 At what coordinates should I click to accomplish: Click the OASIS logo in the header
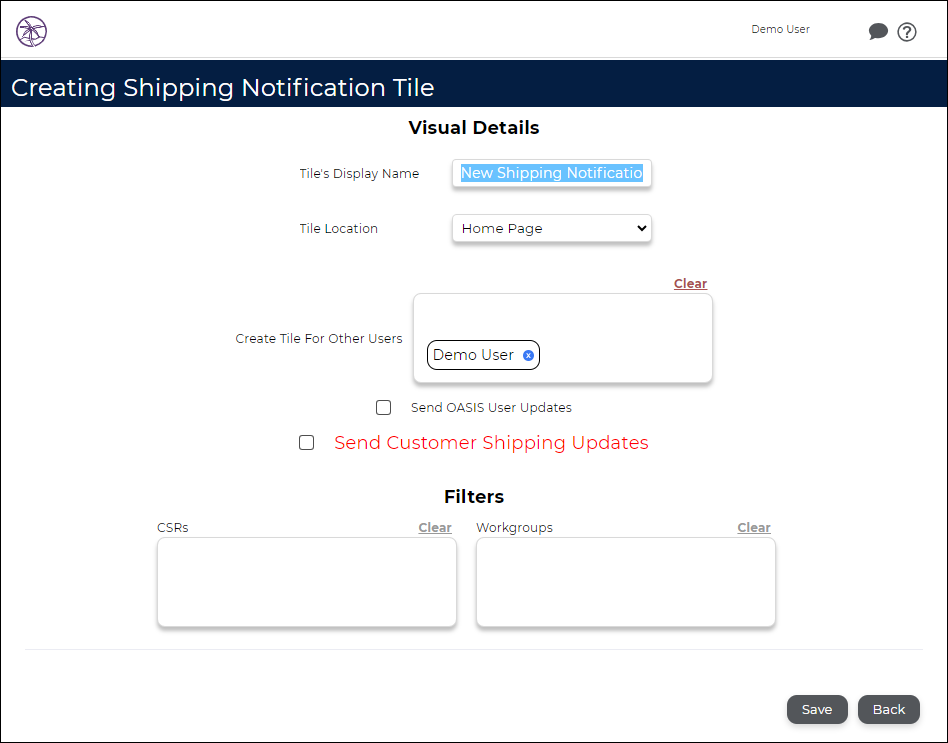point(31,31)
